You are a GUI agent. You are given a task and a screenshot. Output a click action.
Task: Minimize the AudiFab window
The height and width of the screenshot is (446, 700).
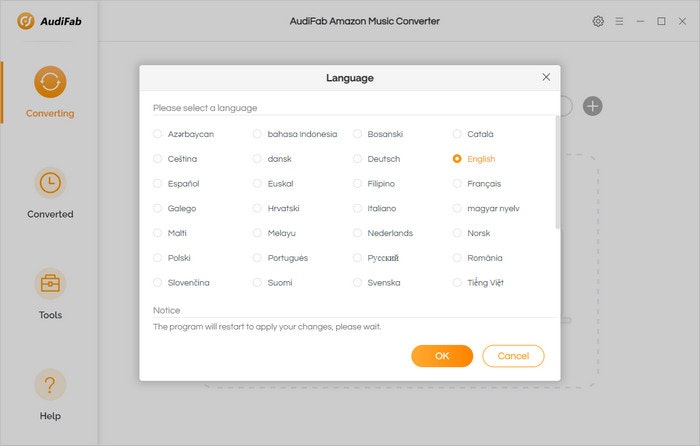pos(640,21)
